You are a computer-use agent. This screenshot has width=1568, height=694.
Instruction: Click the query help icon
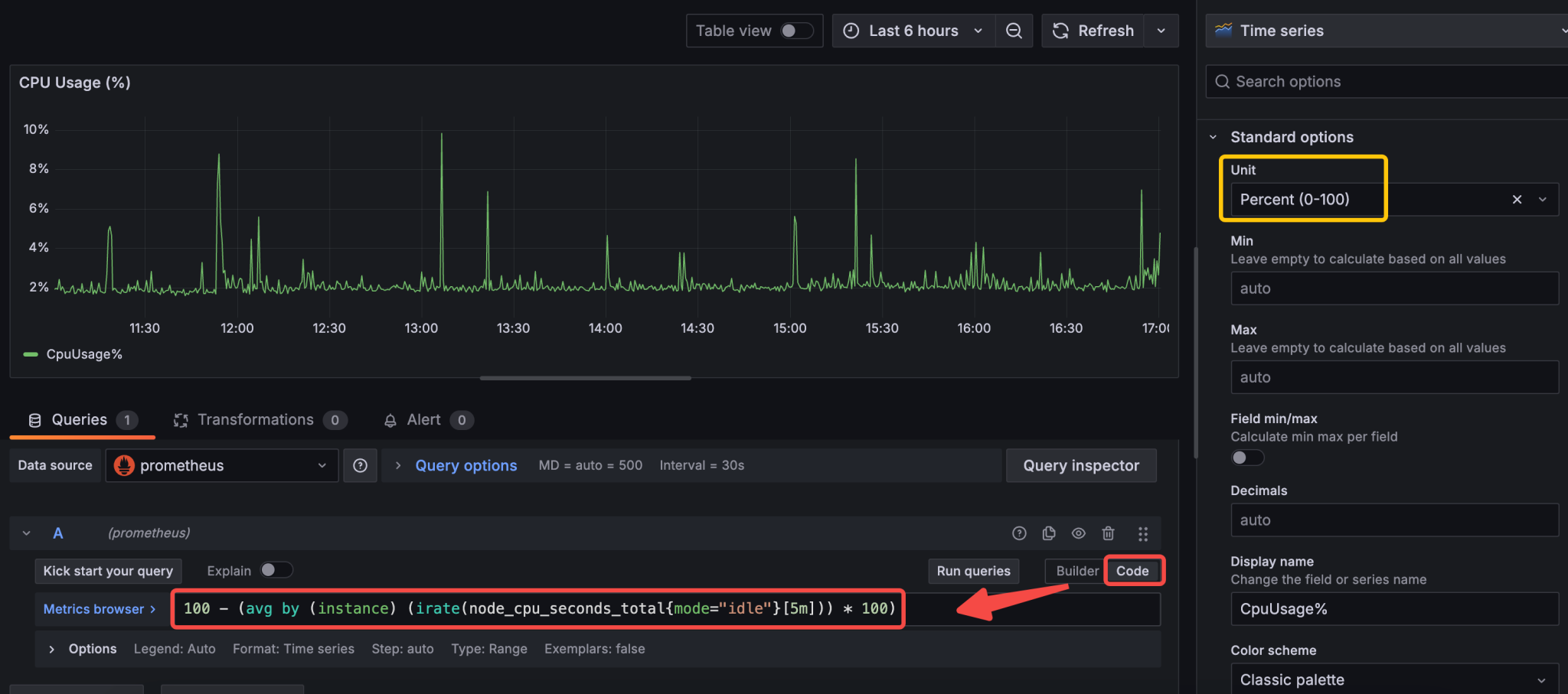click(x=1019, y=533)
